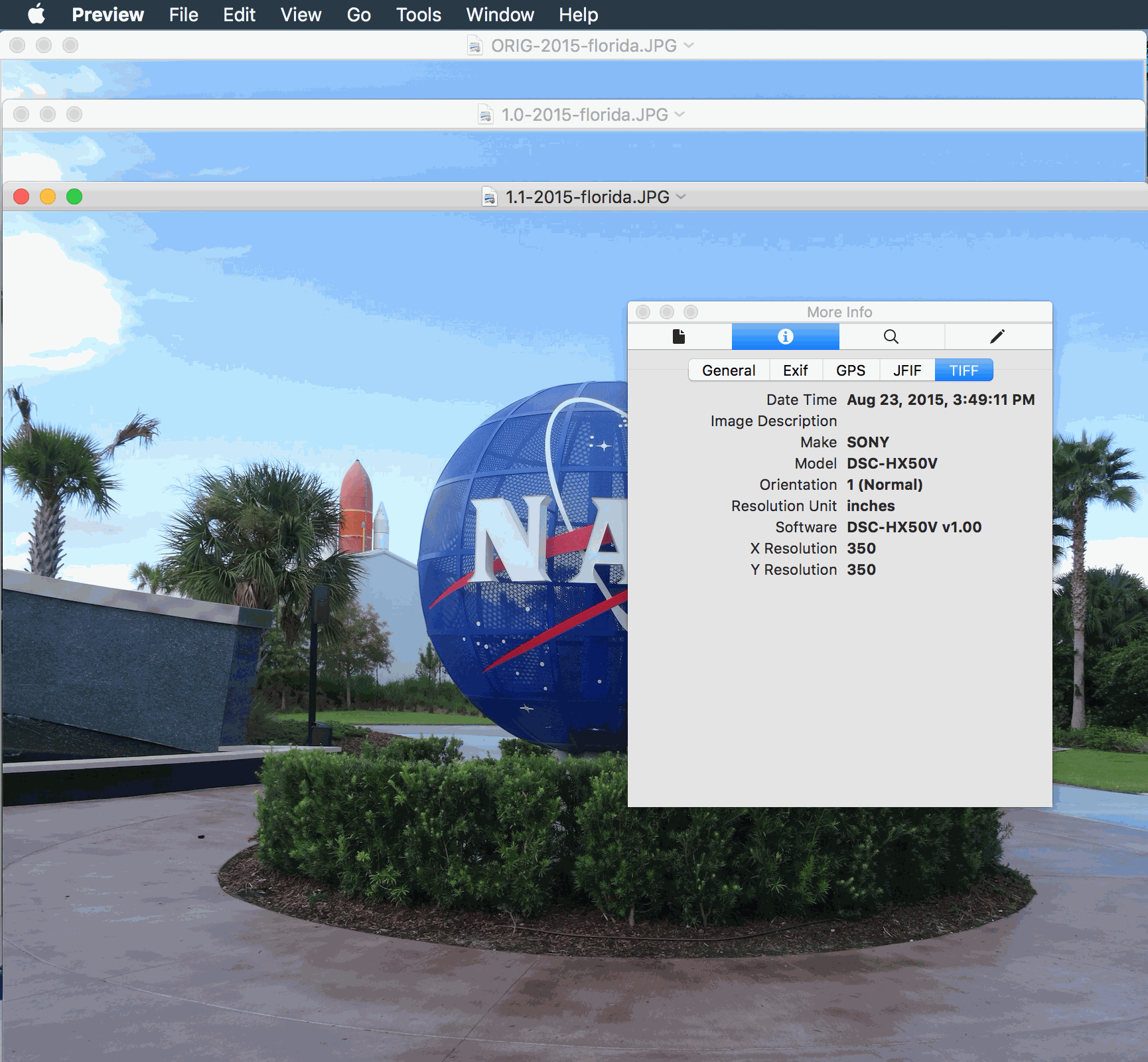1148x1062 pixels.
Task: Click the Resolution Unit value inches
Action: pyautogui.click(x=871, y=506)
